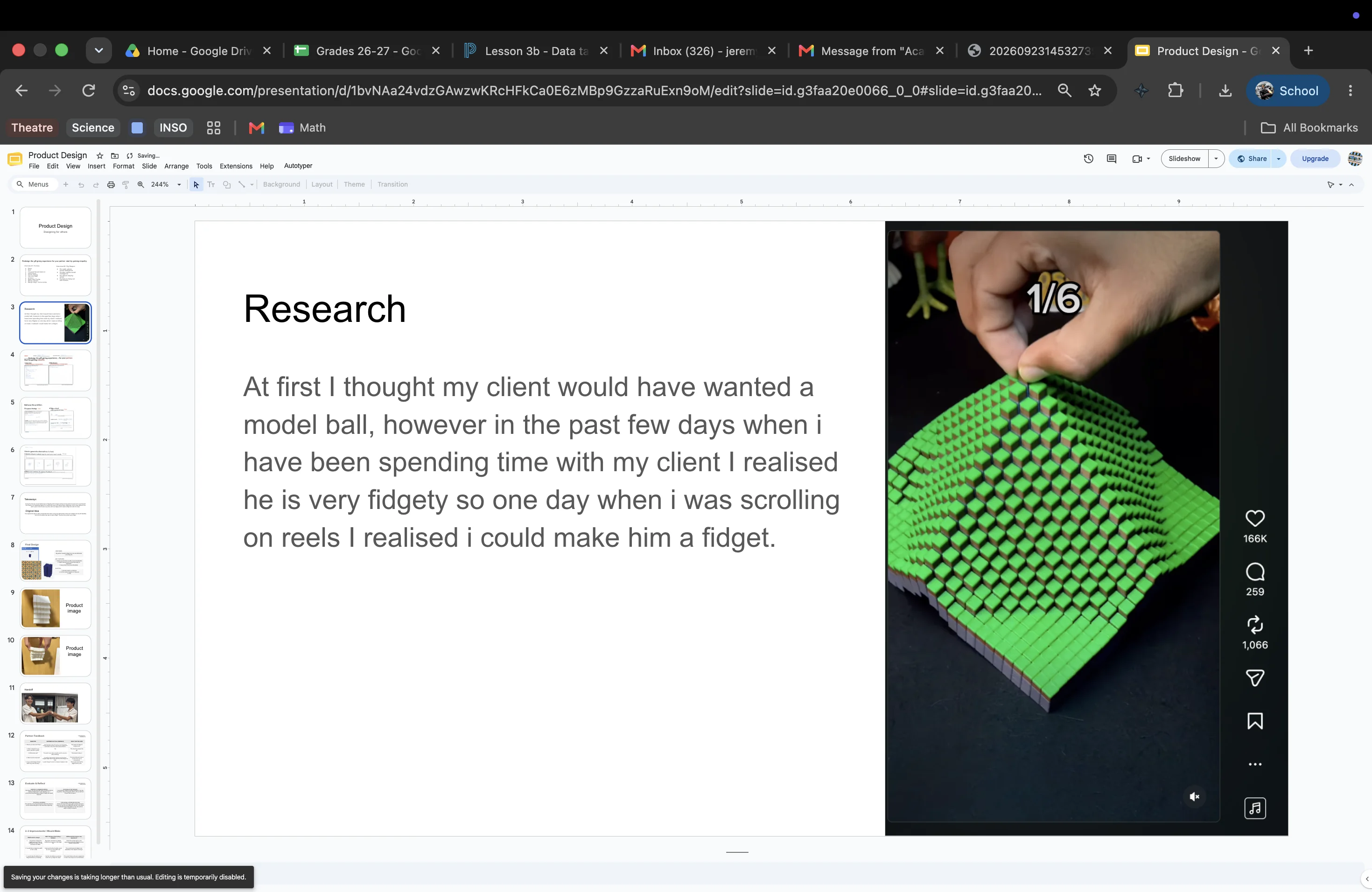The image size is (1372, 892).
Task: Select the text box tool
Action: [211, 184]
